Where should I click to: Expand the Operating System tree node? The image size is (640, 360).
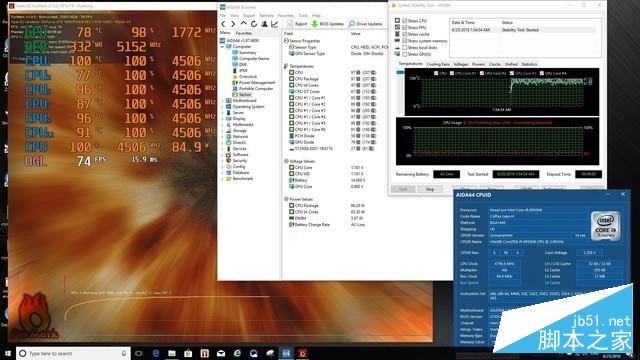click(x=222, y=107)
